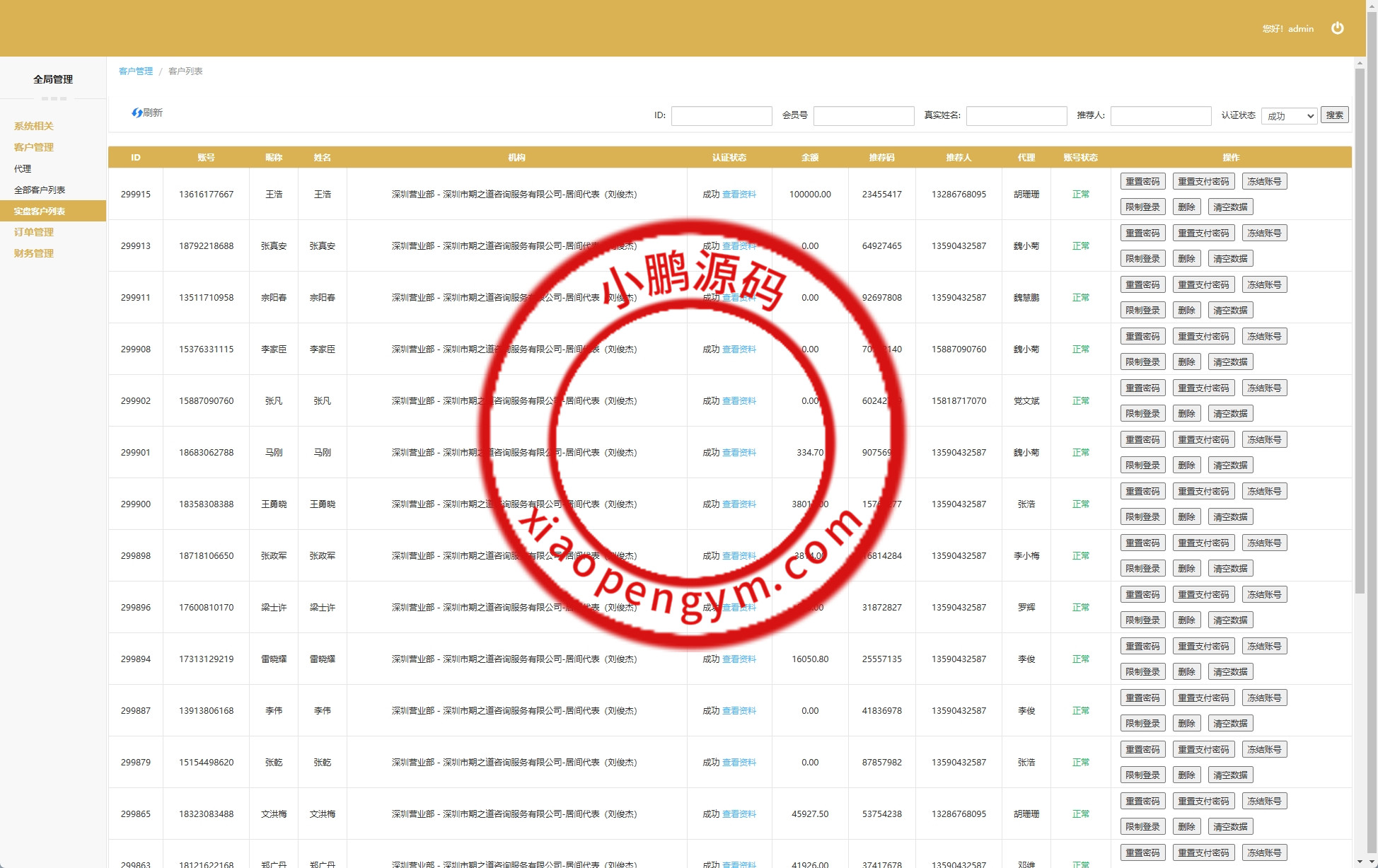Viewport: 1378px width, 868px height.
Task: Click 重置密码 for account 299915
Action: (1142, 182)
